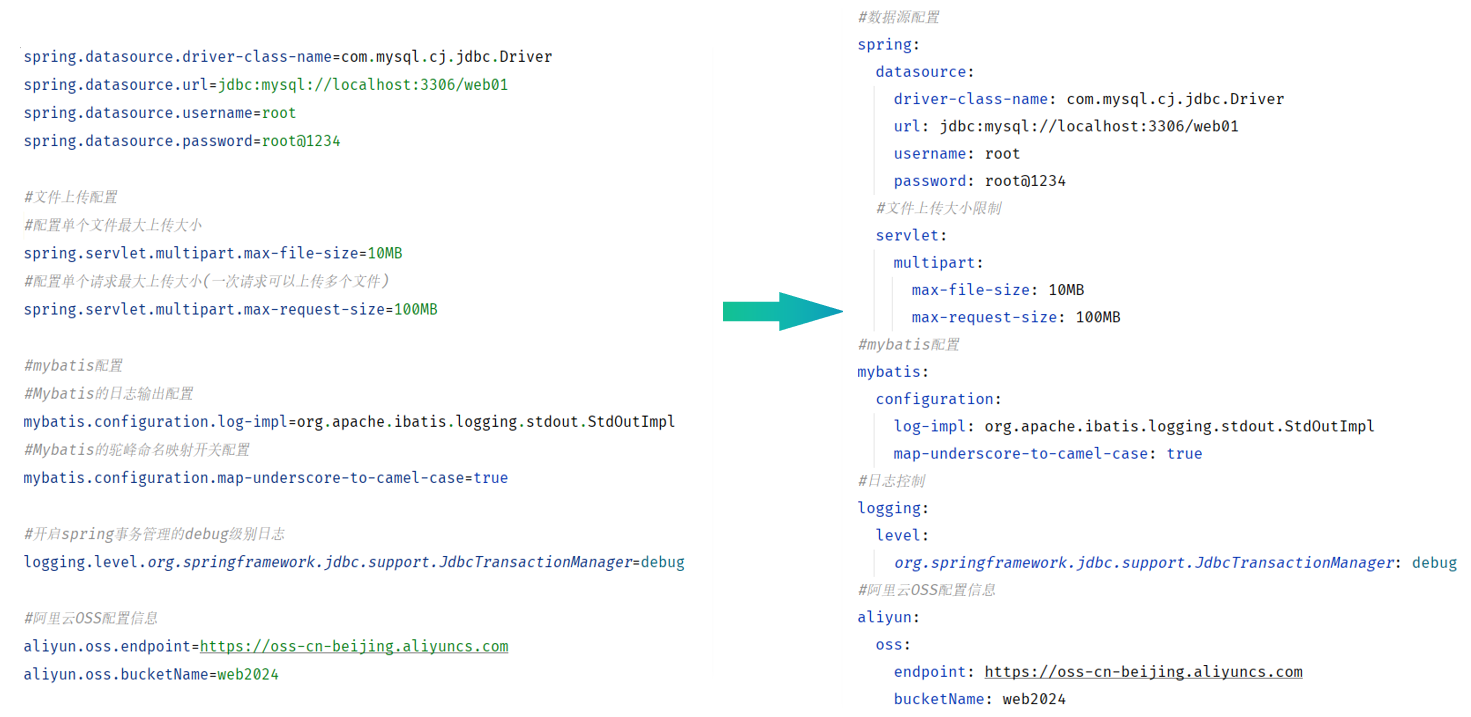Click the comment '#开启spring事务管理的debug级别日志'
This screenshot has height=717, width=1471.
155,533
